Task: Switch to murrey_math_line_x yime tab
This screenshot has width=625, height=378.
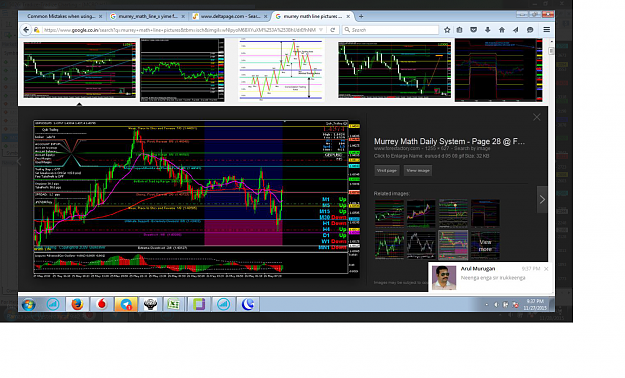Action: (148, 16)
